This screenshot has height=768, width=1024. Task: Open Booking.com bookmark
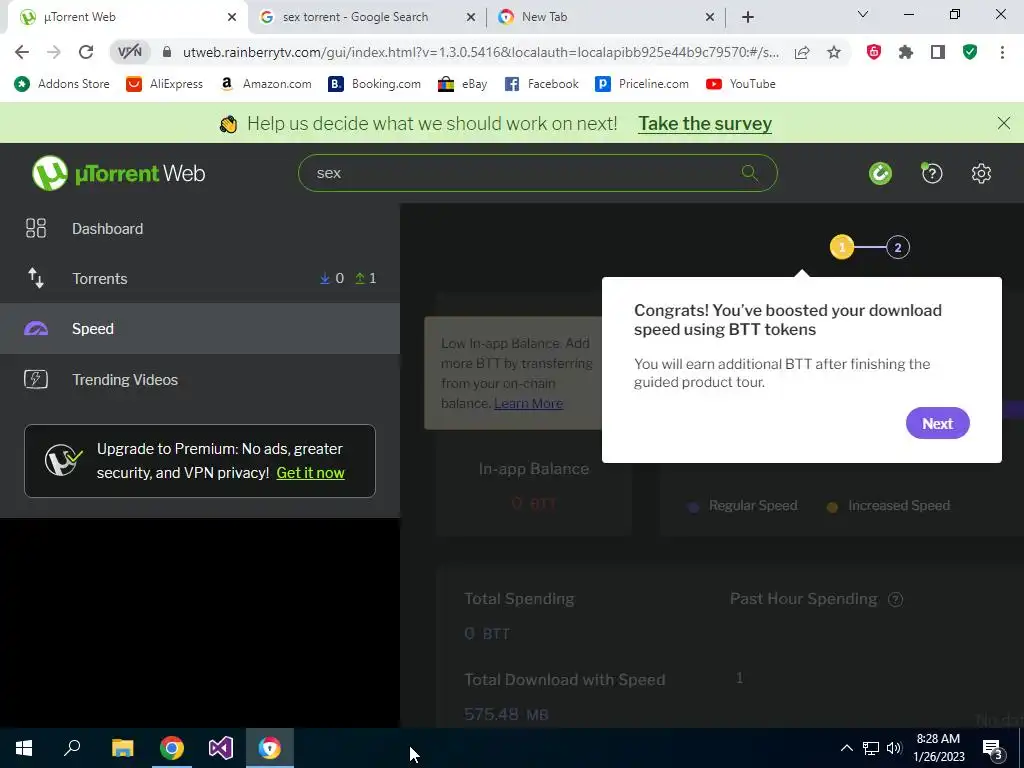pos(374,84)
